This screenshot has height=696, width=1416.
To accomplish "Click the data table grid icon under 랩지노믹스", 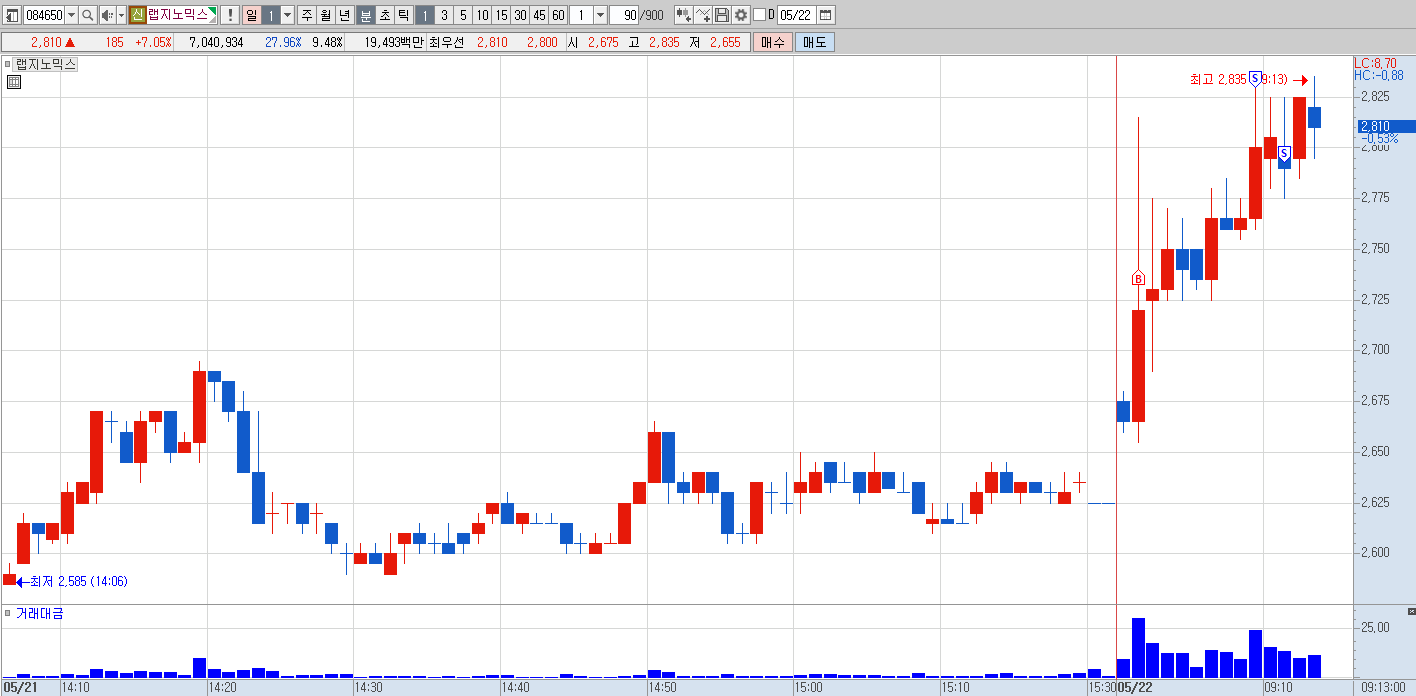I will pyautogui.click(x=14, y=83).
